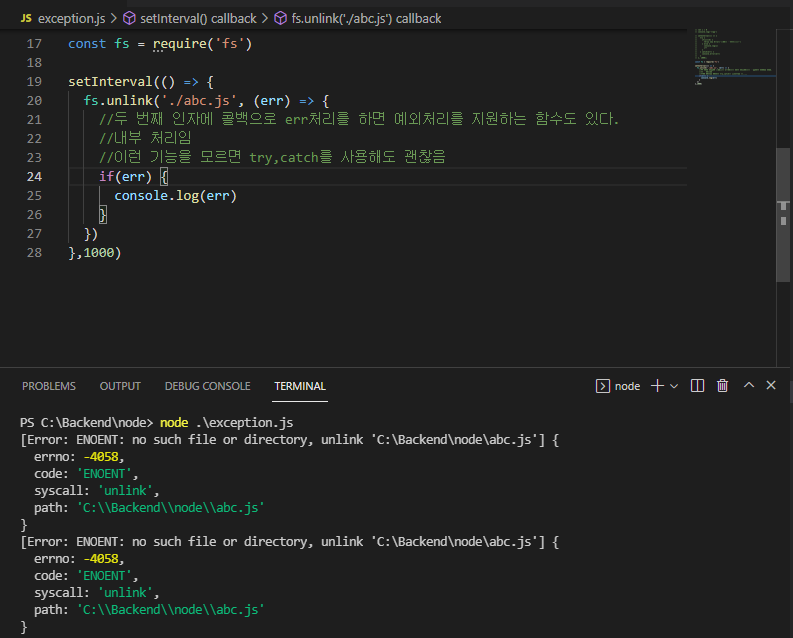
Task: Switch to the OUTPUT tab
Action: 120,386
